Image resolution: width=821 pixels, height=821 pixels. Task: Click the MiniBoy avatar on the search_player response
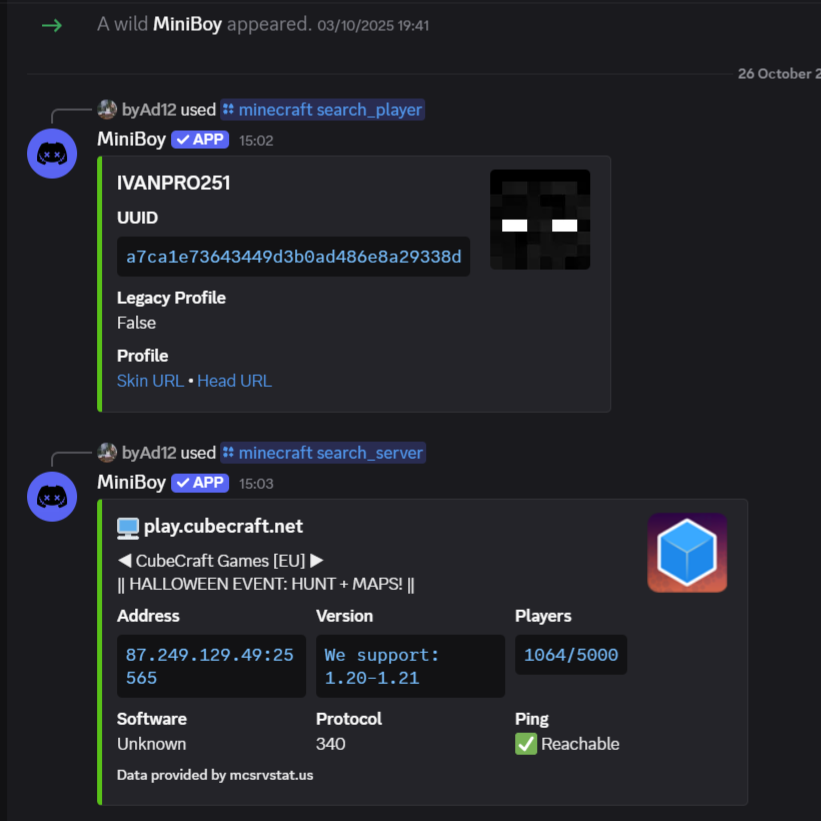coord(52,153)
